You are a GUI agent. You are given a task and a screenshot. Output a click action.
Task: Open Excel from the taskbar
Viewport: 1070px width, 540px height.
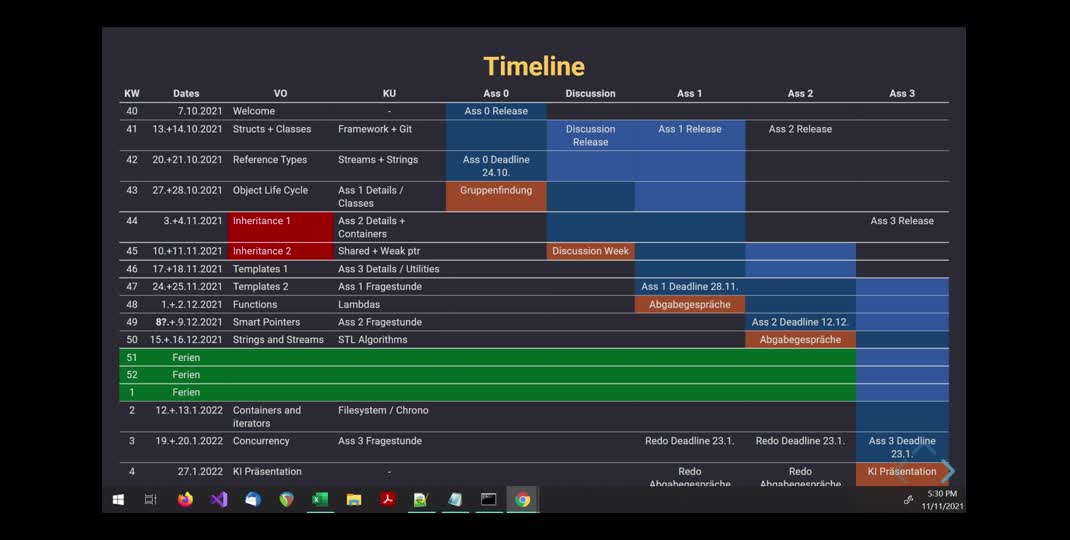[x=320, y=499]
